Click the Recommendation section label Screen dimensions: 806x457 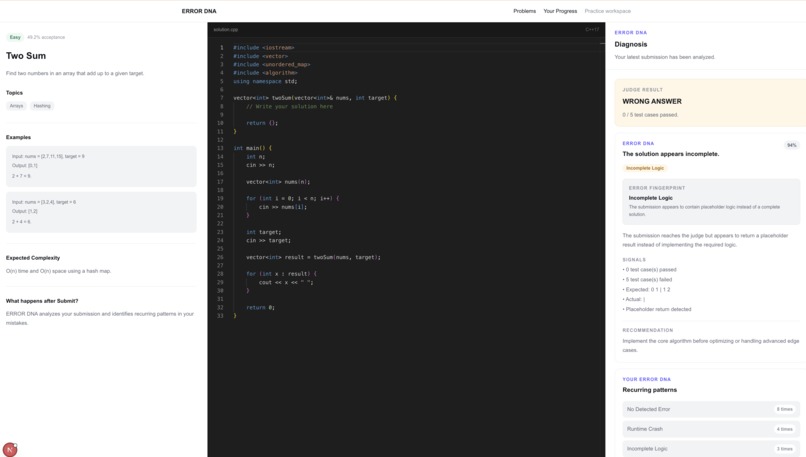648,331
